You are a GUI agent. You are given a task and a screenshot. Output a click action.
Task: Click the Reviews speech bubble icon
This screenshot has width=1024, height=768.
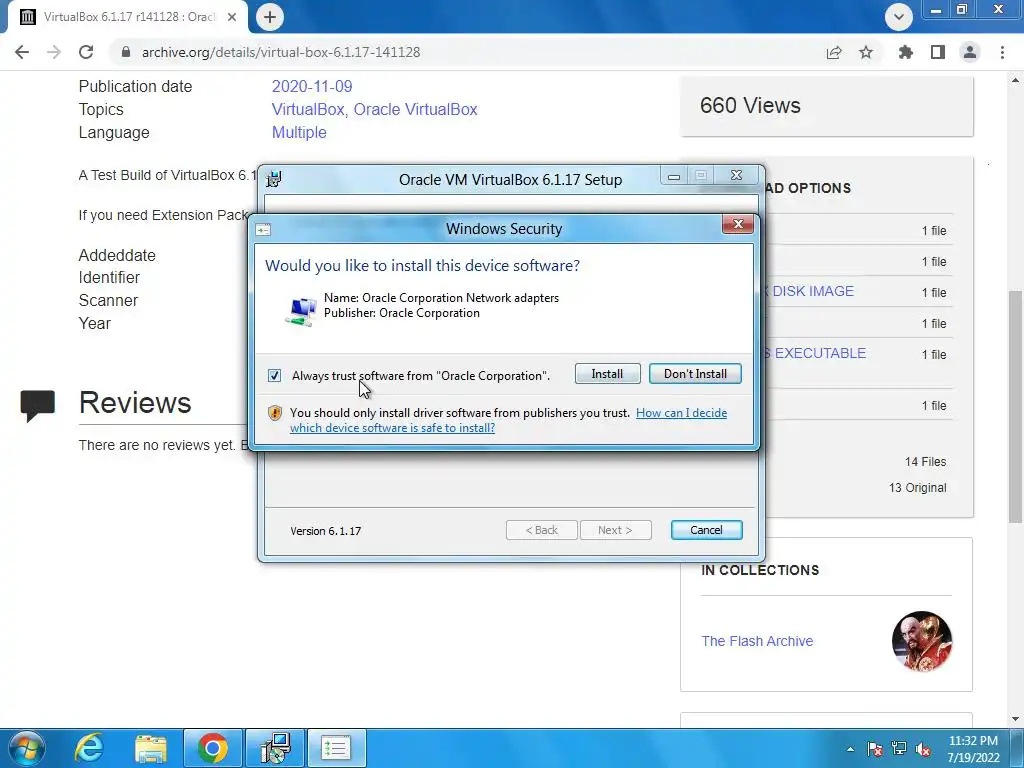[38, 406]
